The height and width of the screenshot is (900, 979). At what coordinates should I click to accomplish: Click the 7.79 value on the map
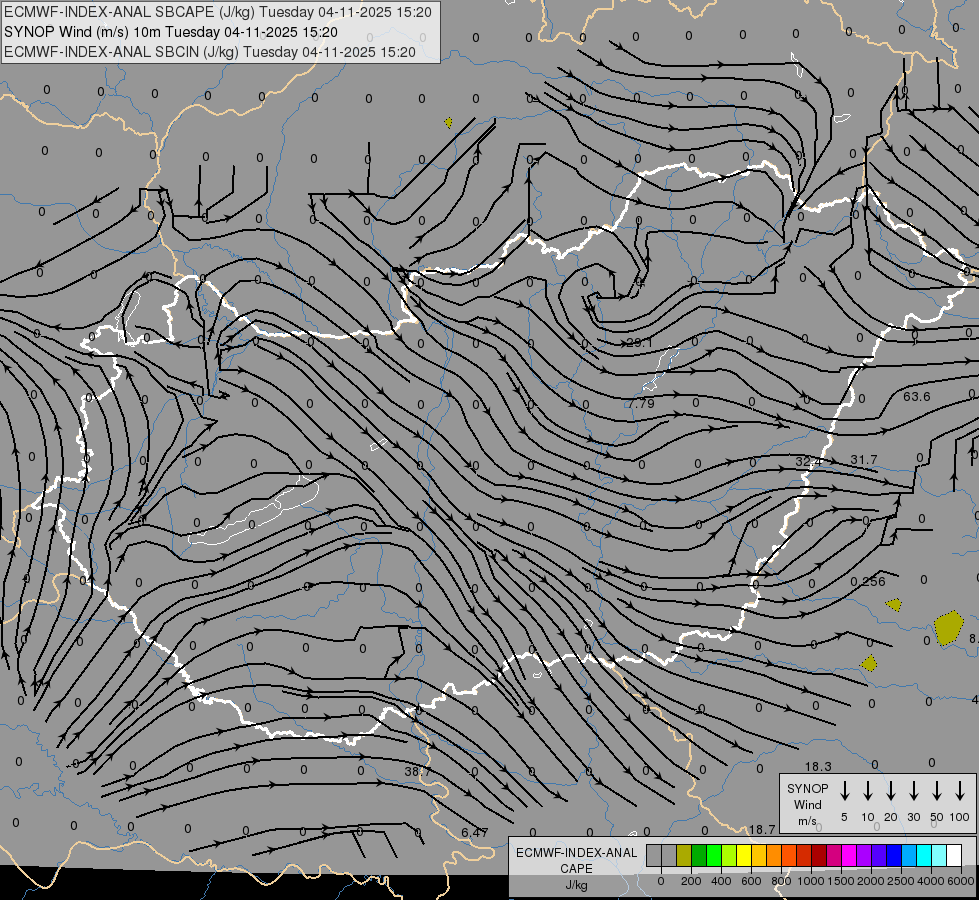click(641, 403)
